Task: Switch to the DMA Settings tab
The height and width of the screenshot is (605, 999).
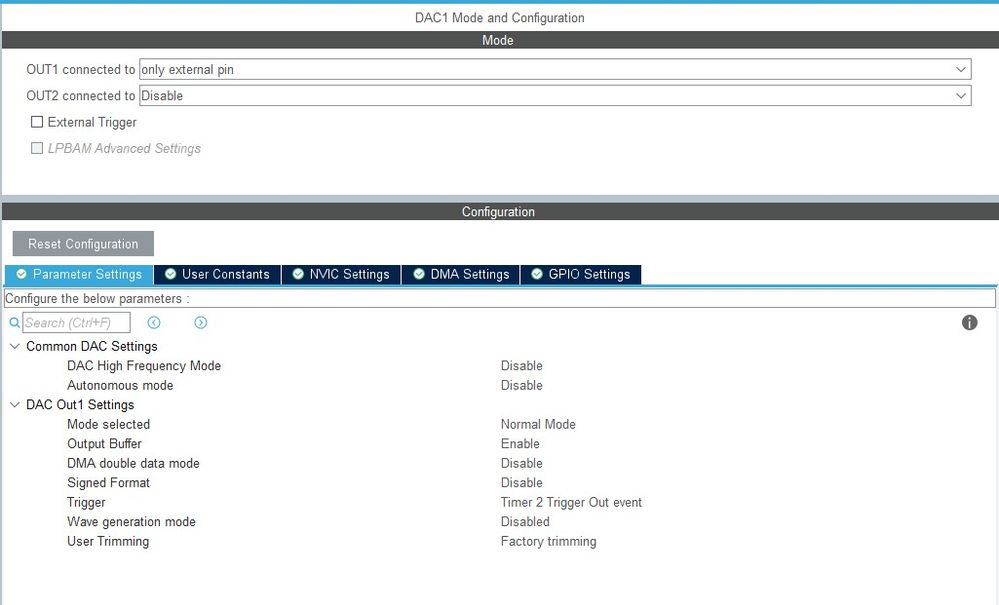Action: tap(460, 273)
